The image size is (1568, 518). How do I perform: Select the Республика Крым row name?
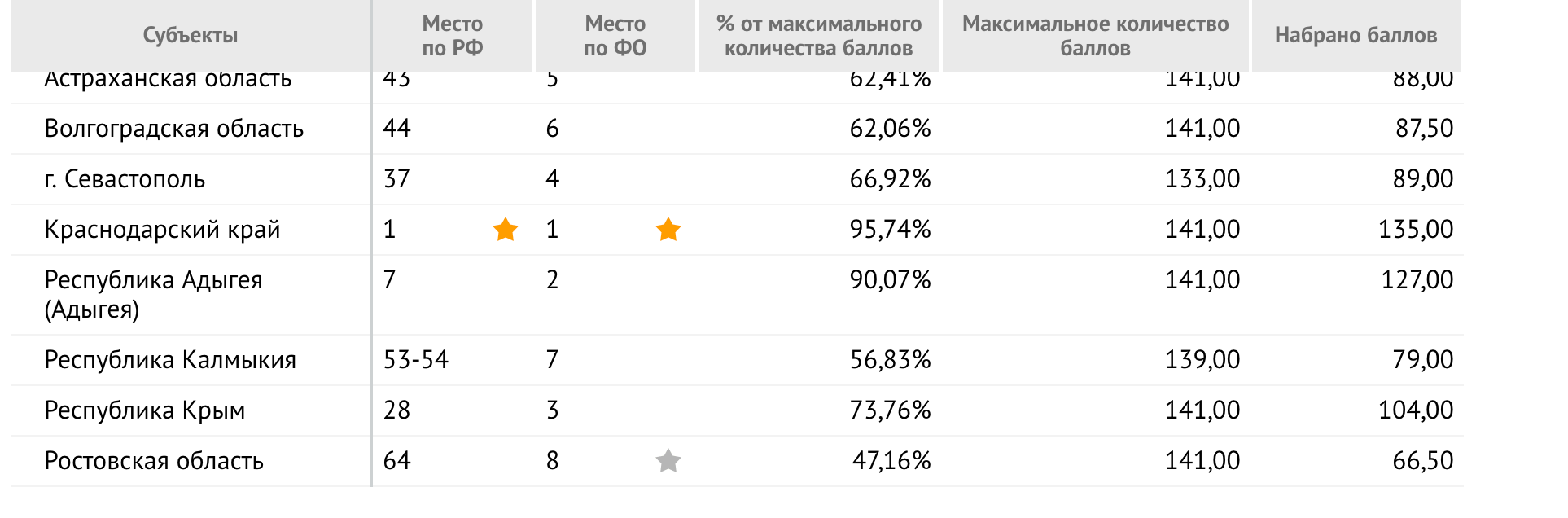[145, 410]
